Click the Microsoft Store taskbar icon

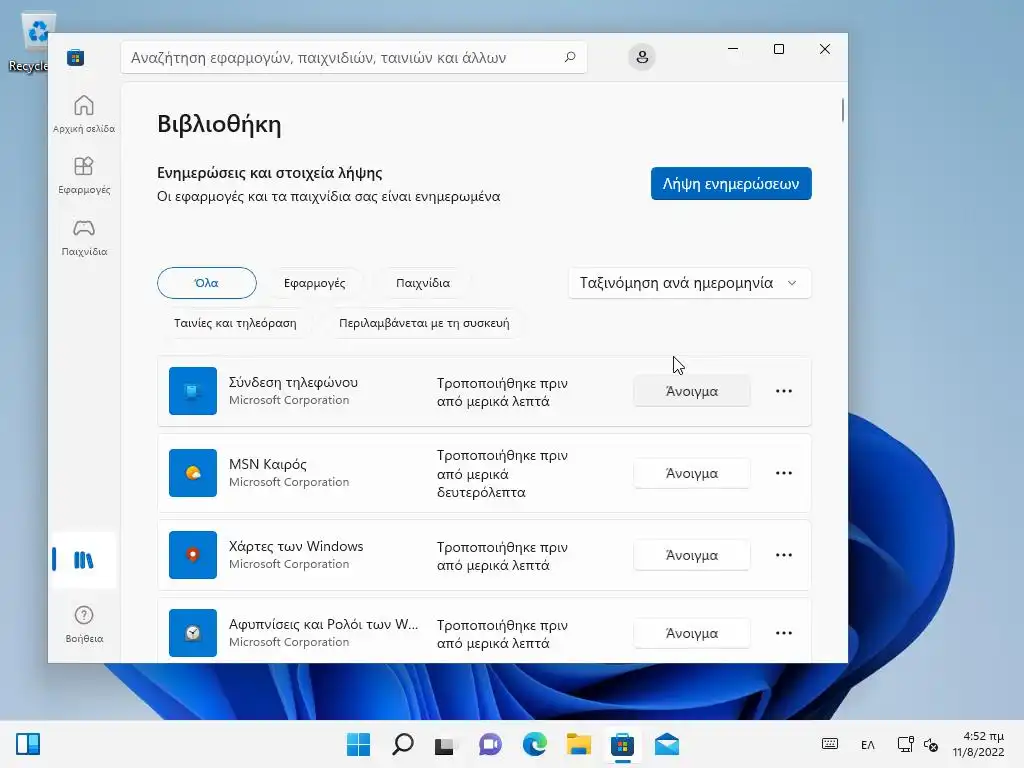622,744
